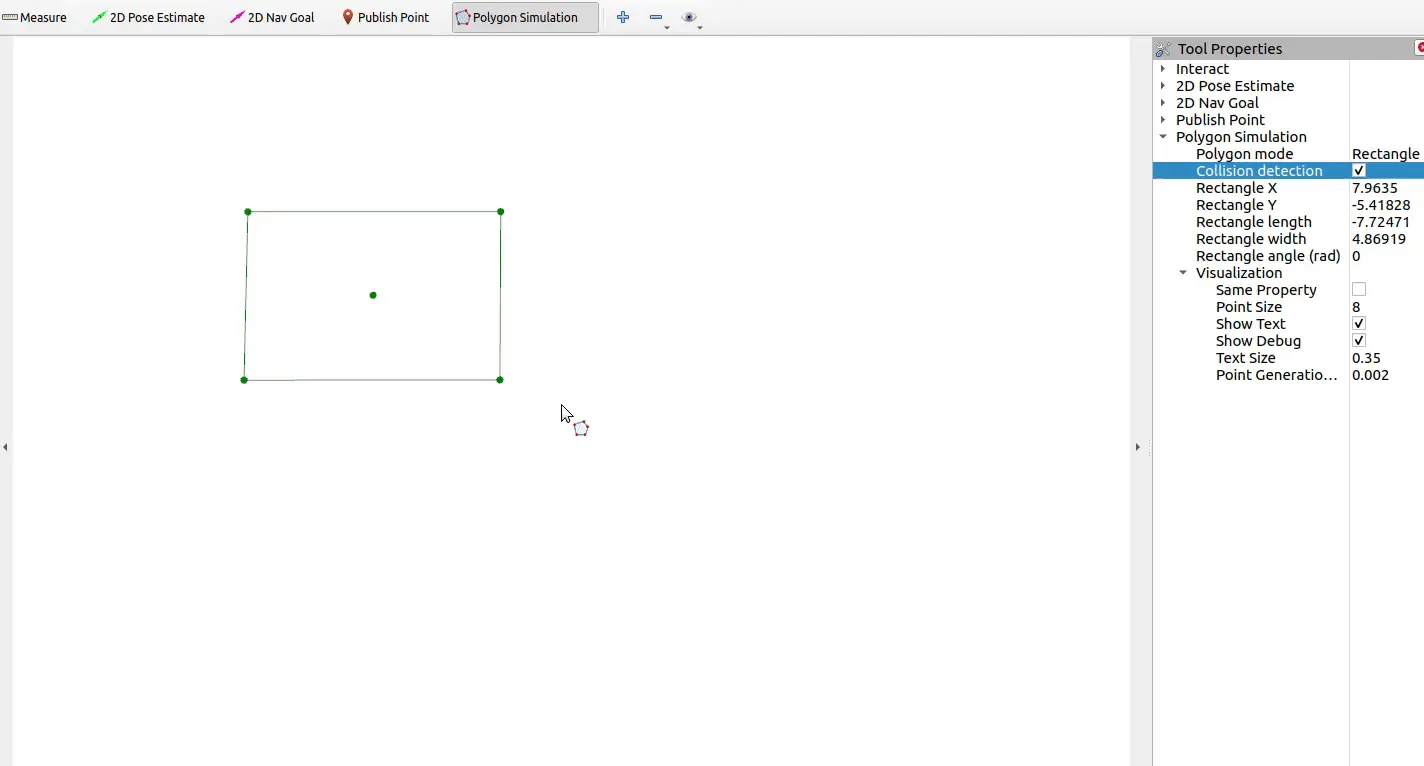Select the Publish Point tool
This screenshot has width=1424, height=766.
coord(385,17)
